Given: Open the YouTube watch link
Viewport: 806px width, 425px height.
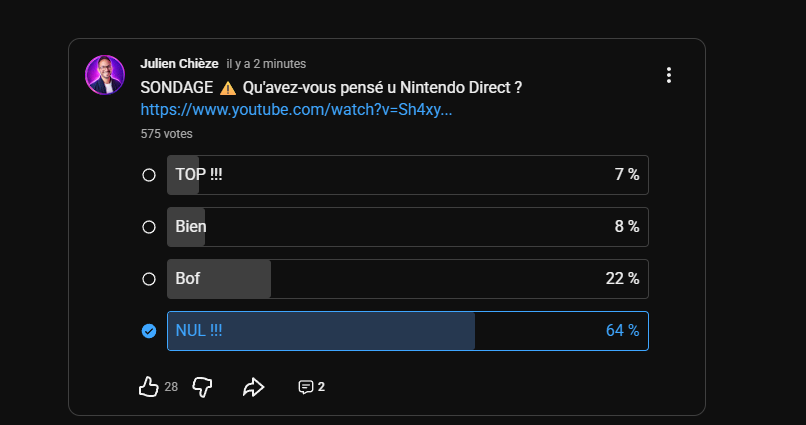Looking at the screenshot, I should tap(296, 109).
